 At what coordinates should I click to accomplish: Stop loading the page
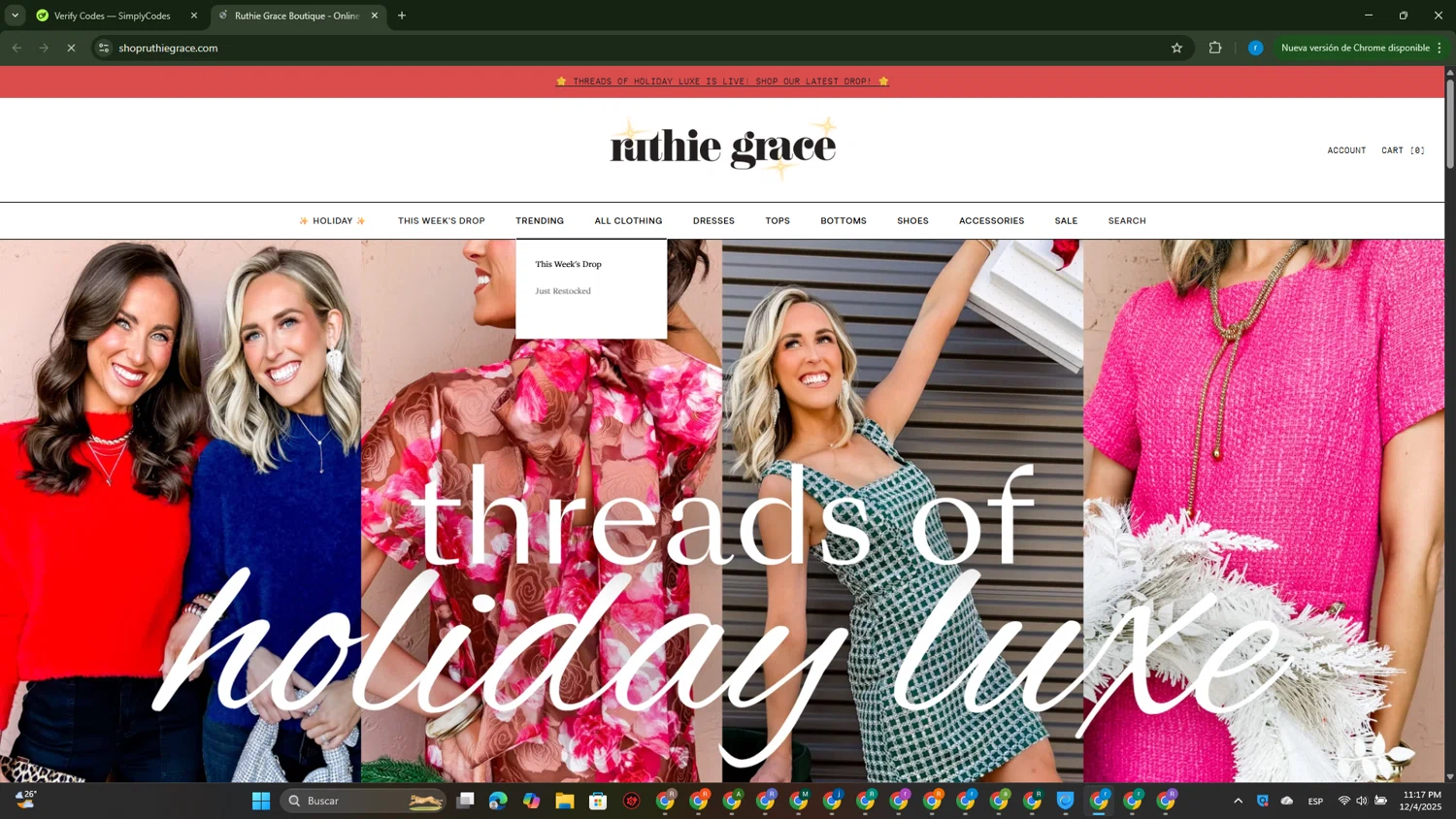point(71,48)
